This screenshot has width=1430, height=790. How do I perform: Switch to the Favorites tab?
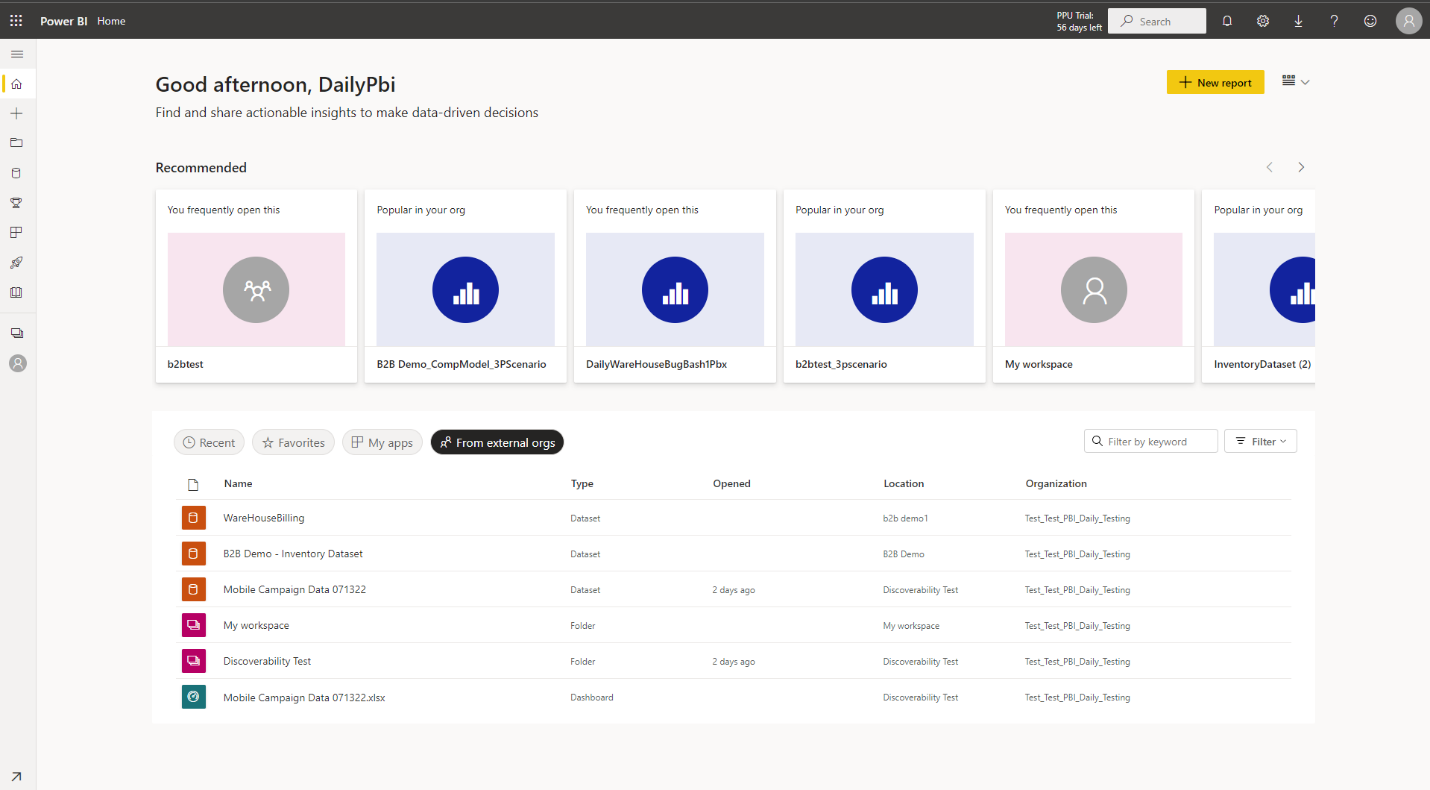click(293, 442)
